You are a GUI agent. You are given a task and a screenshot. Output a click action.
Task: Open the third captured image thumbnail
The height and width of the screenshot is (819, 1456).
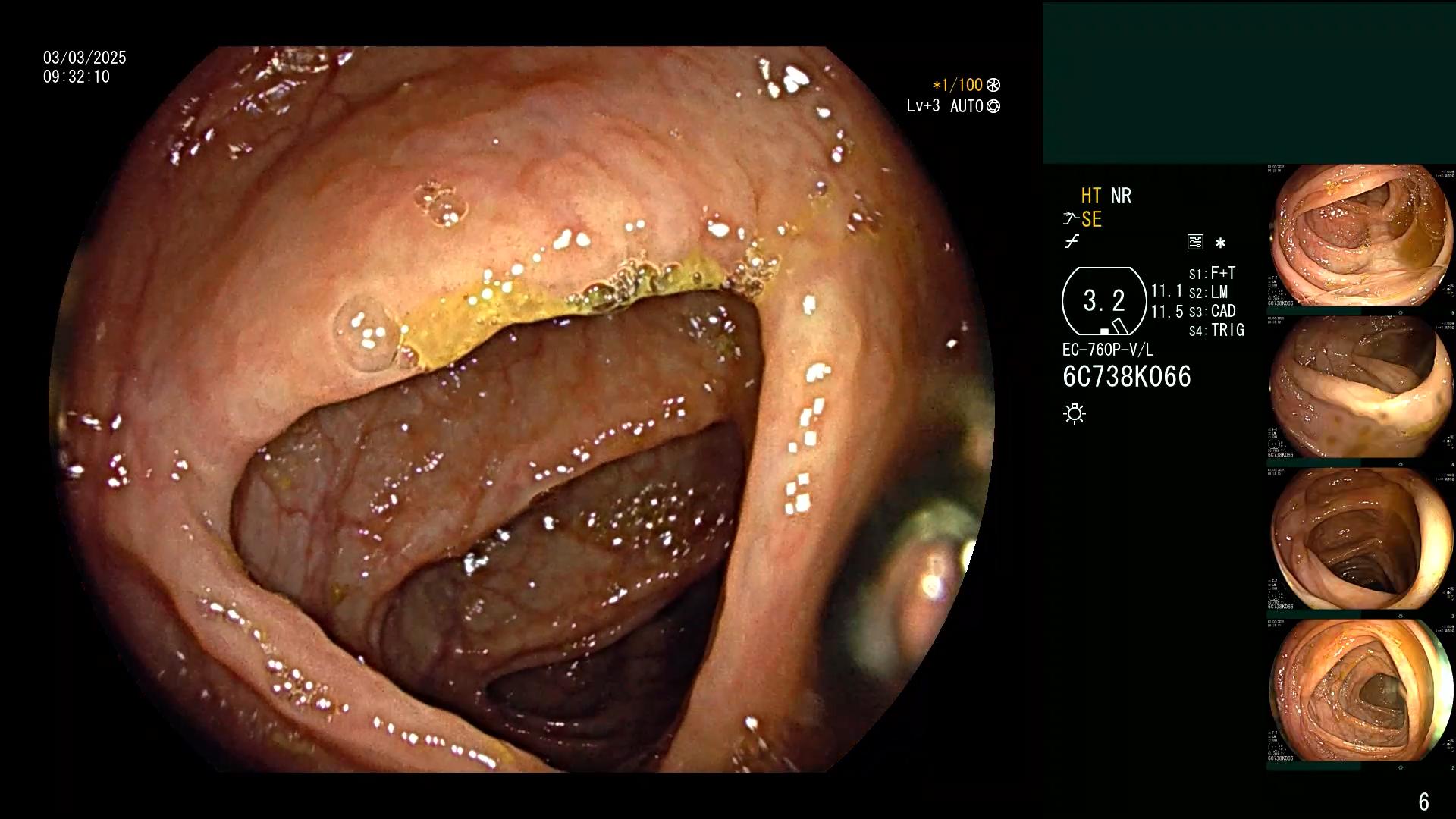coord(1361,539)
